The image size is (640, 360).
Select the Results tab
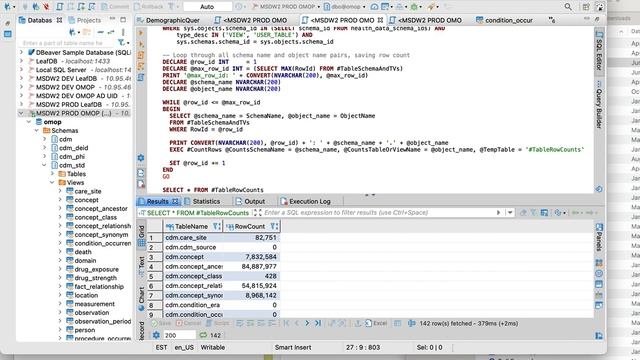click(x=158, y=201)
